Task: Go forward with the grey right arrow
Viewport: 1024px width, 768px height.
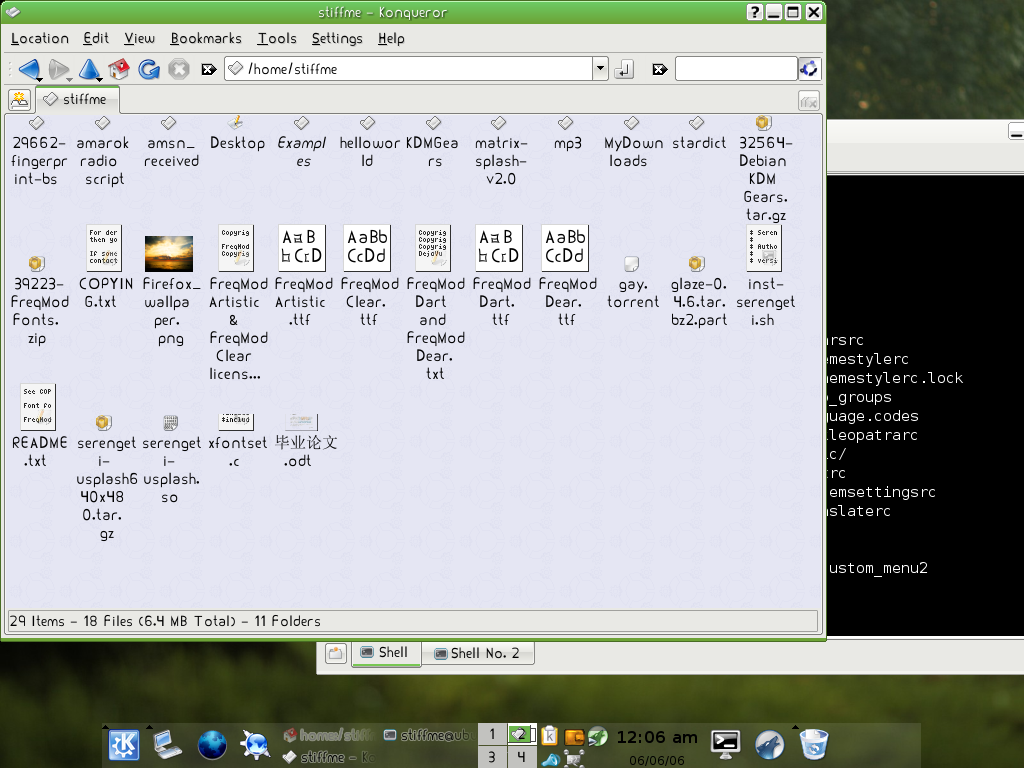Action: coord(59,68)
